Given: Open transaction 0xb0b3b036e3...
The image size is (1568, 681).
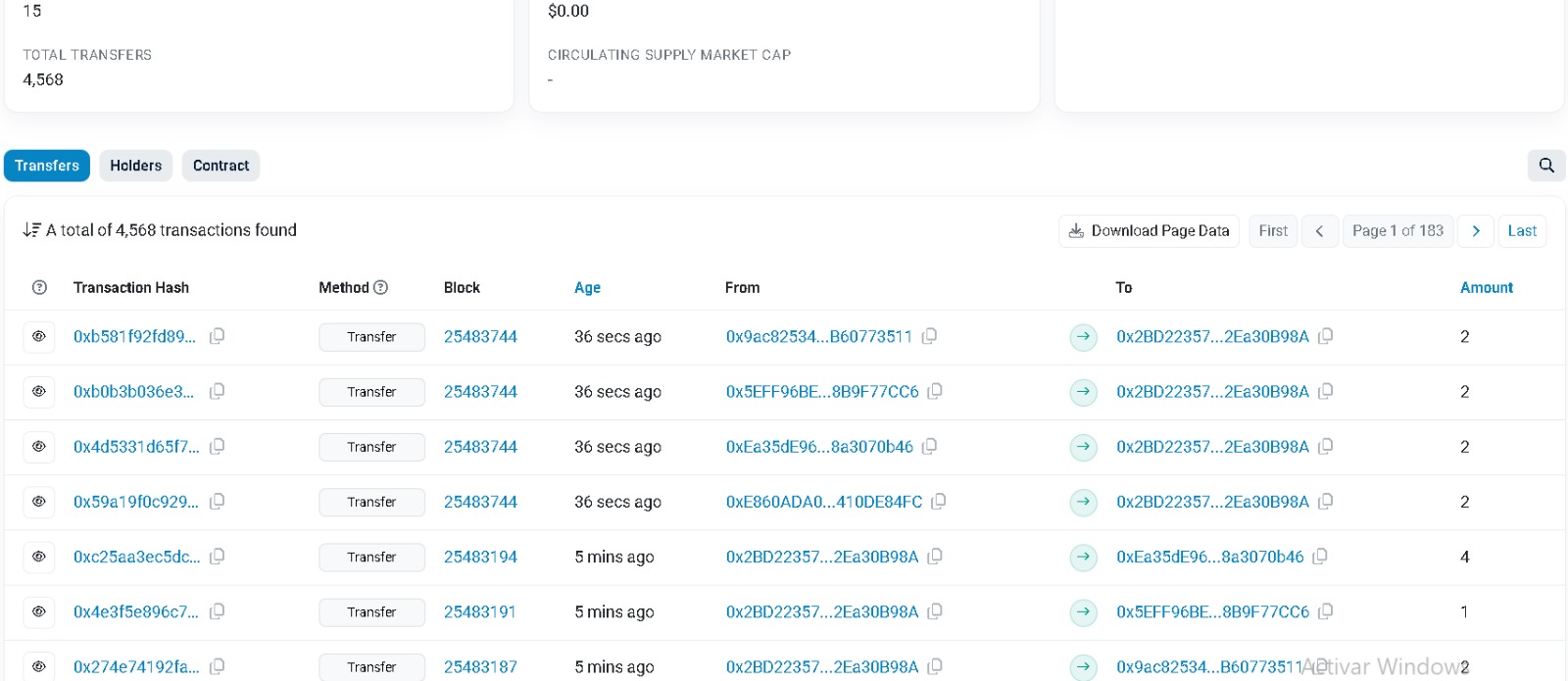Looking at the screenshot, I should (134, 391).
